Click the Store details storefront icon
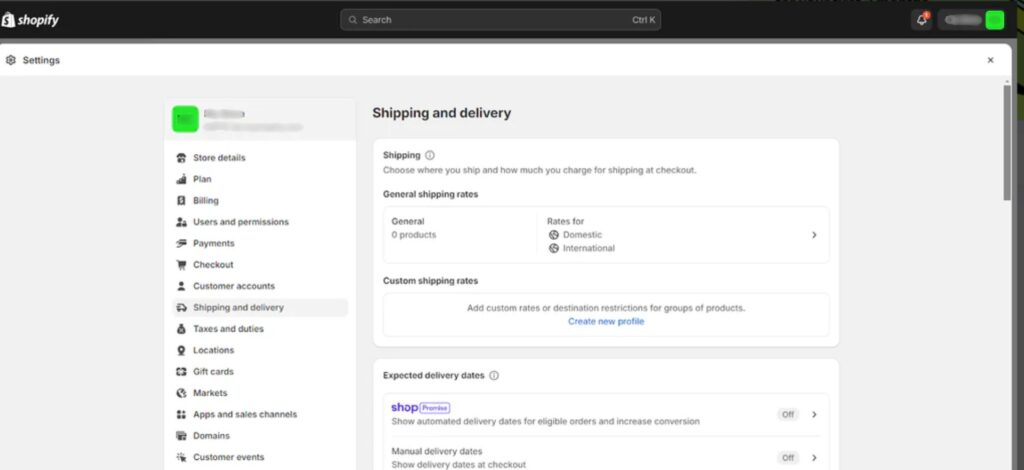Viewport: 1024px width, 470px height. click(x=181, y=158)
